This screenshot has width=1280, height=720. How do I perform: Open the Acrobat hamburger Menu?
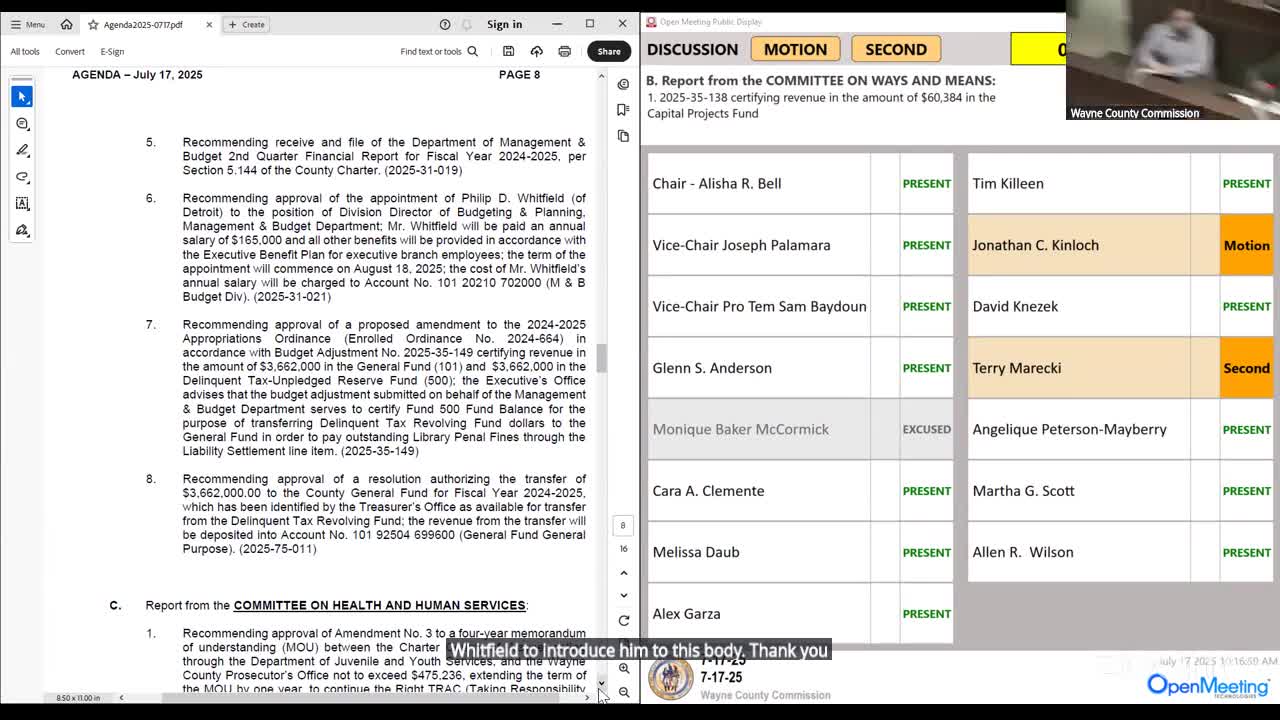point(27,24)
